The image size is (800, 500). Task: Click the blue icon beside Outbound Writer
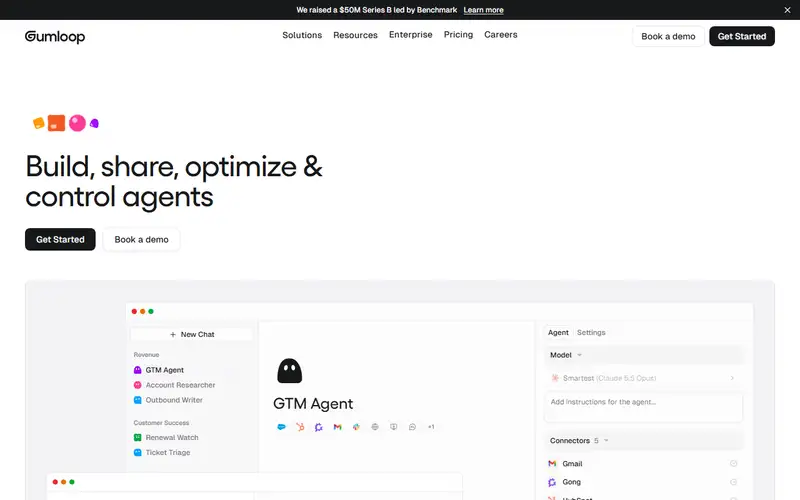coord(137,400)
